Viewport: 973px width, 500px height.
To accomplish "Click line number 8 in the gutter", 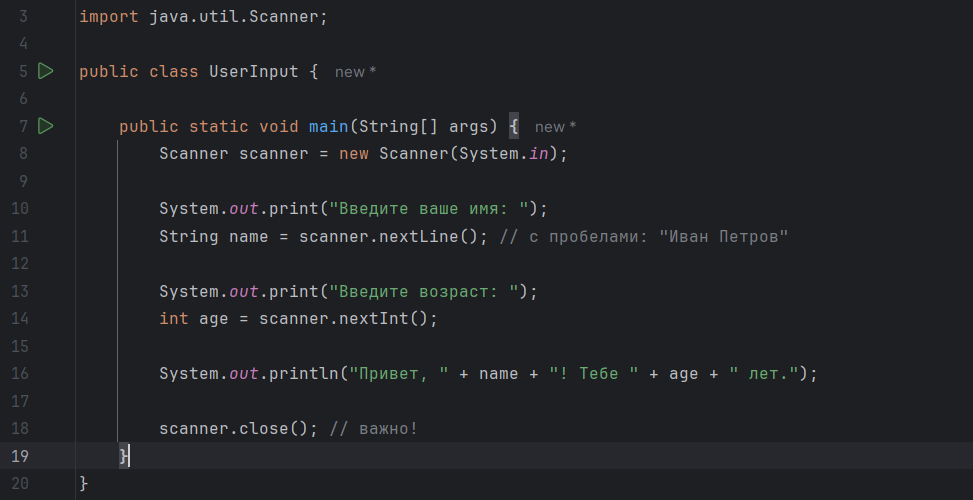I will [x=23, y=154].
